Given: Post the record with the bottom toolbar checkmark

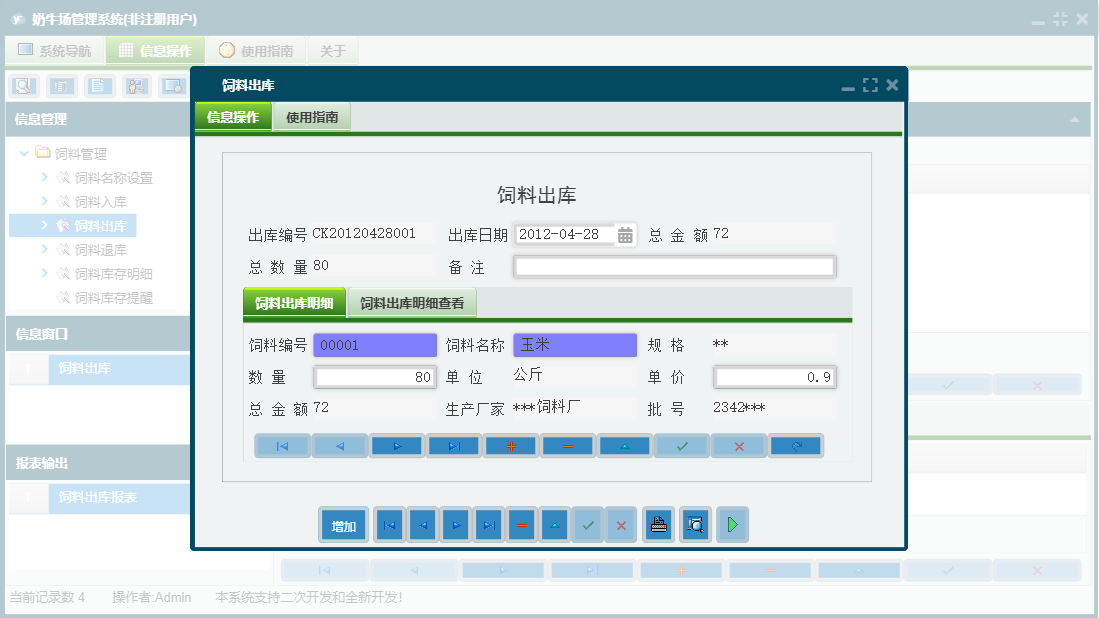Looking at the screenshot, I should 588,525.
